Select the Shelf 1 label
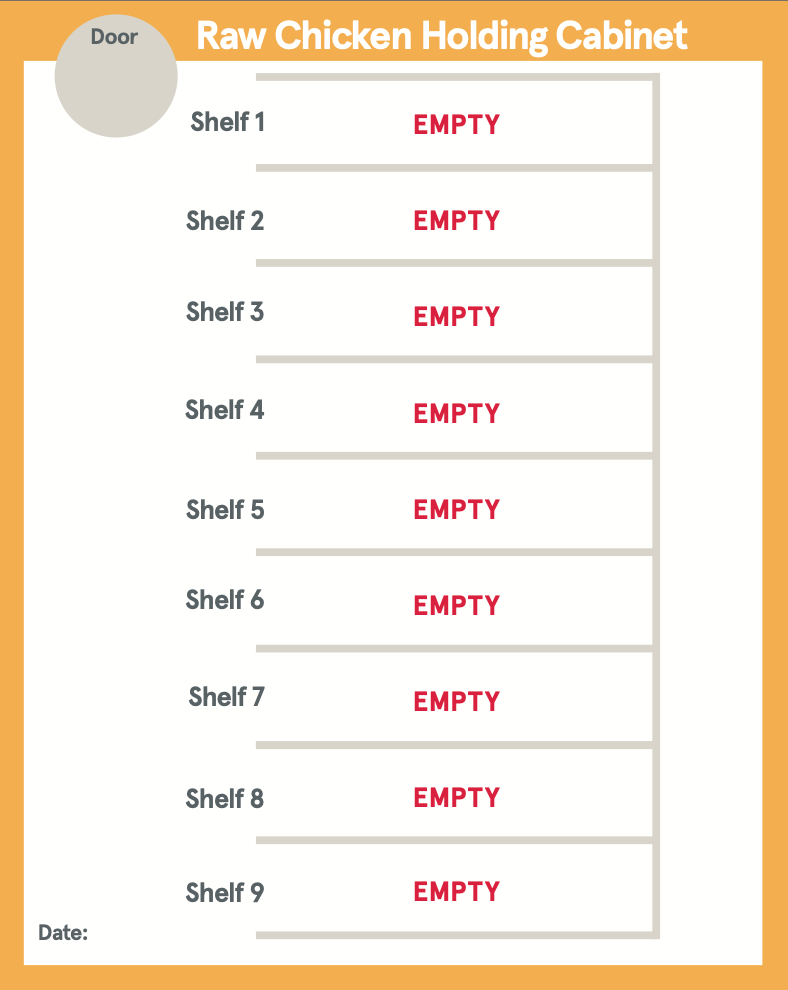Viewport: 788px width, 990px height. coord(228,123)
